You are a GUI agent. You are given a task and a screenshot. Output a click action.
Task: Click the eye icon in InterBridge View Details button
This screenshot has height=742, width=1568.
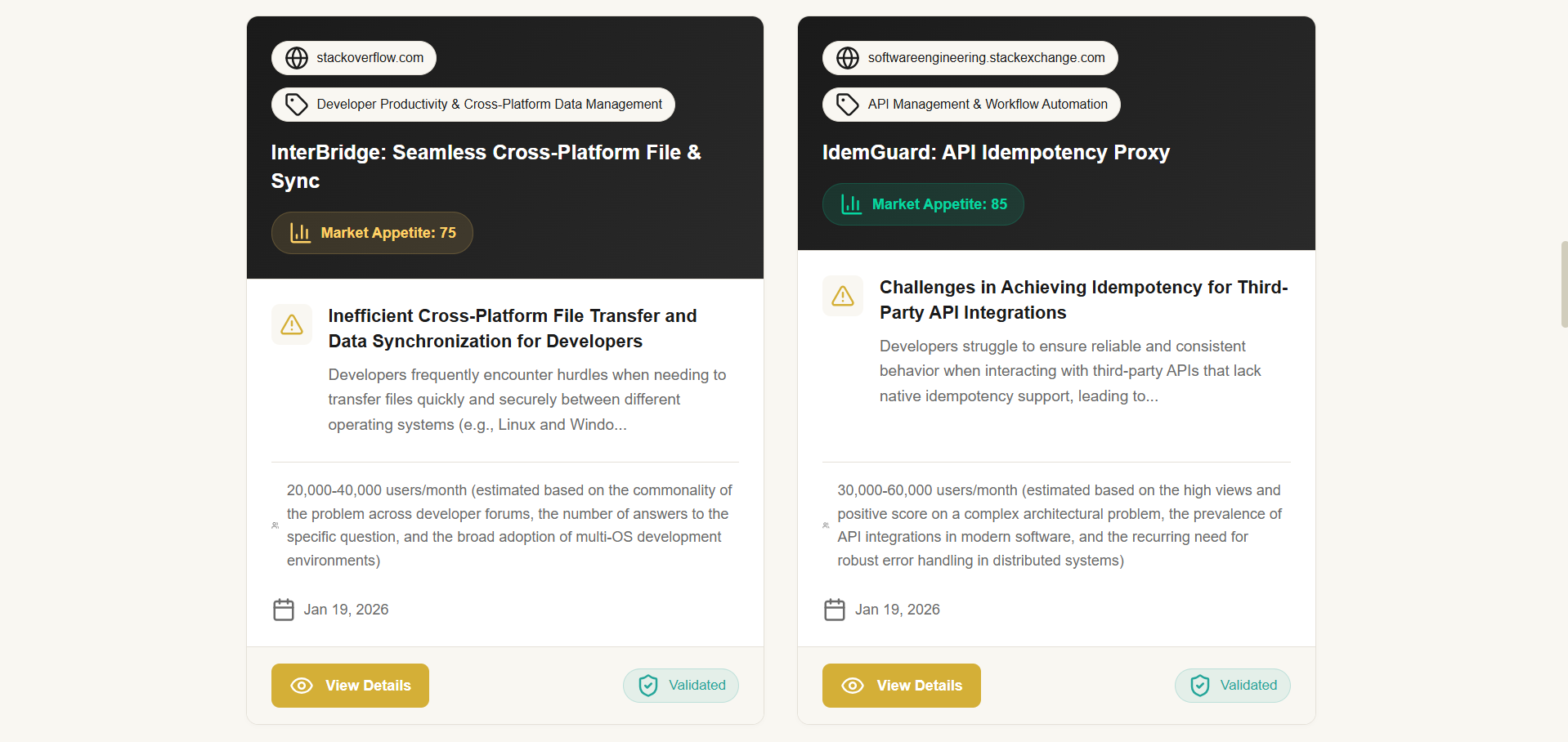pyautogui.click(x=302, y=685)
